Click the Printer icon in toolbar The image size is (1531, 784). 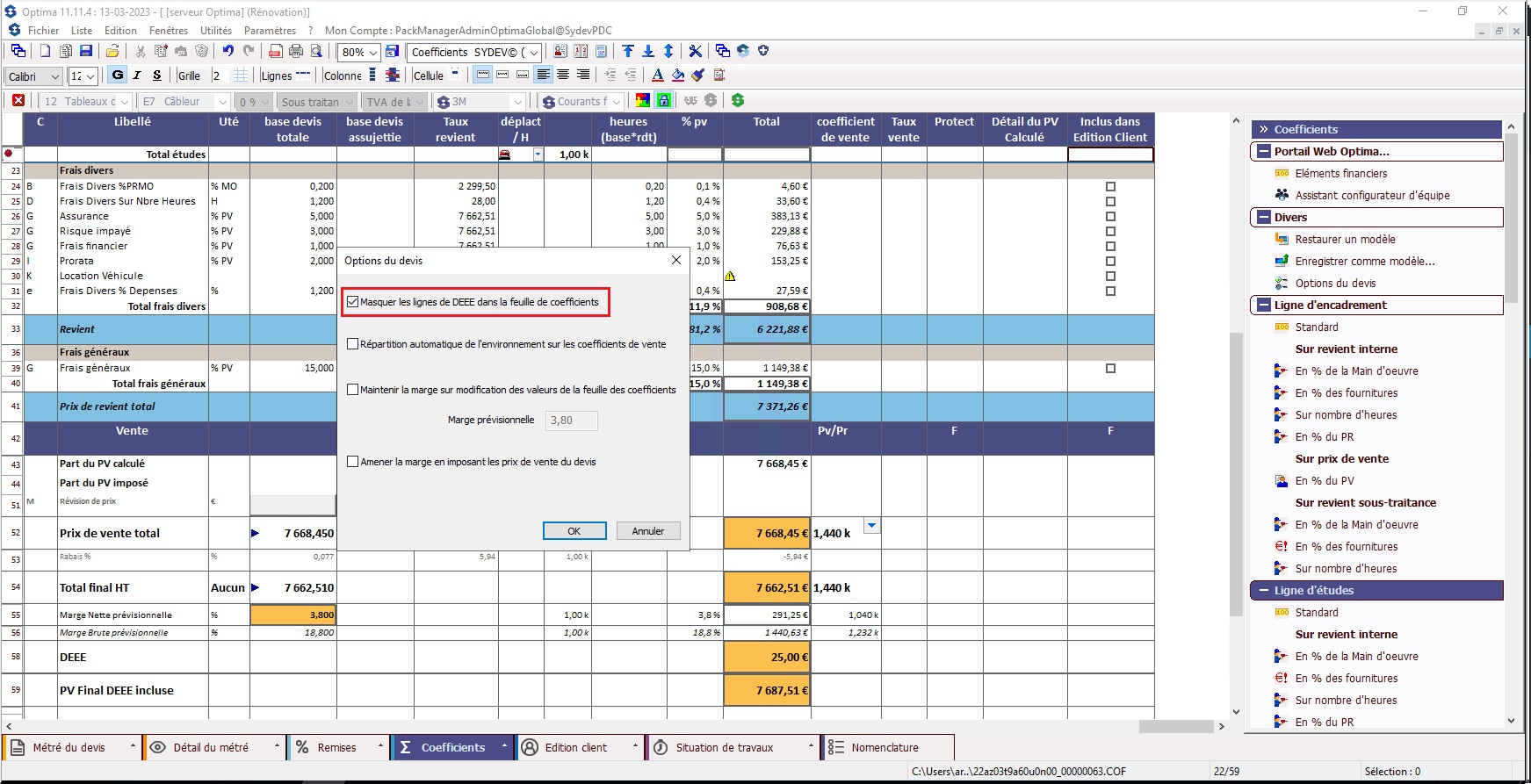coord(296,51)
